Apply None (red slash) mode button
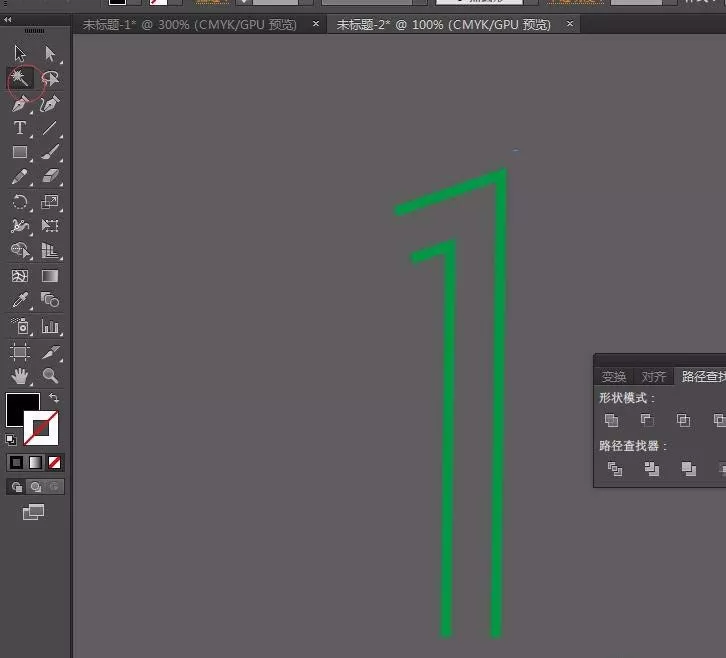This screenshot has width=726, height=658. pyautogui.click(x=55, y=463)
